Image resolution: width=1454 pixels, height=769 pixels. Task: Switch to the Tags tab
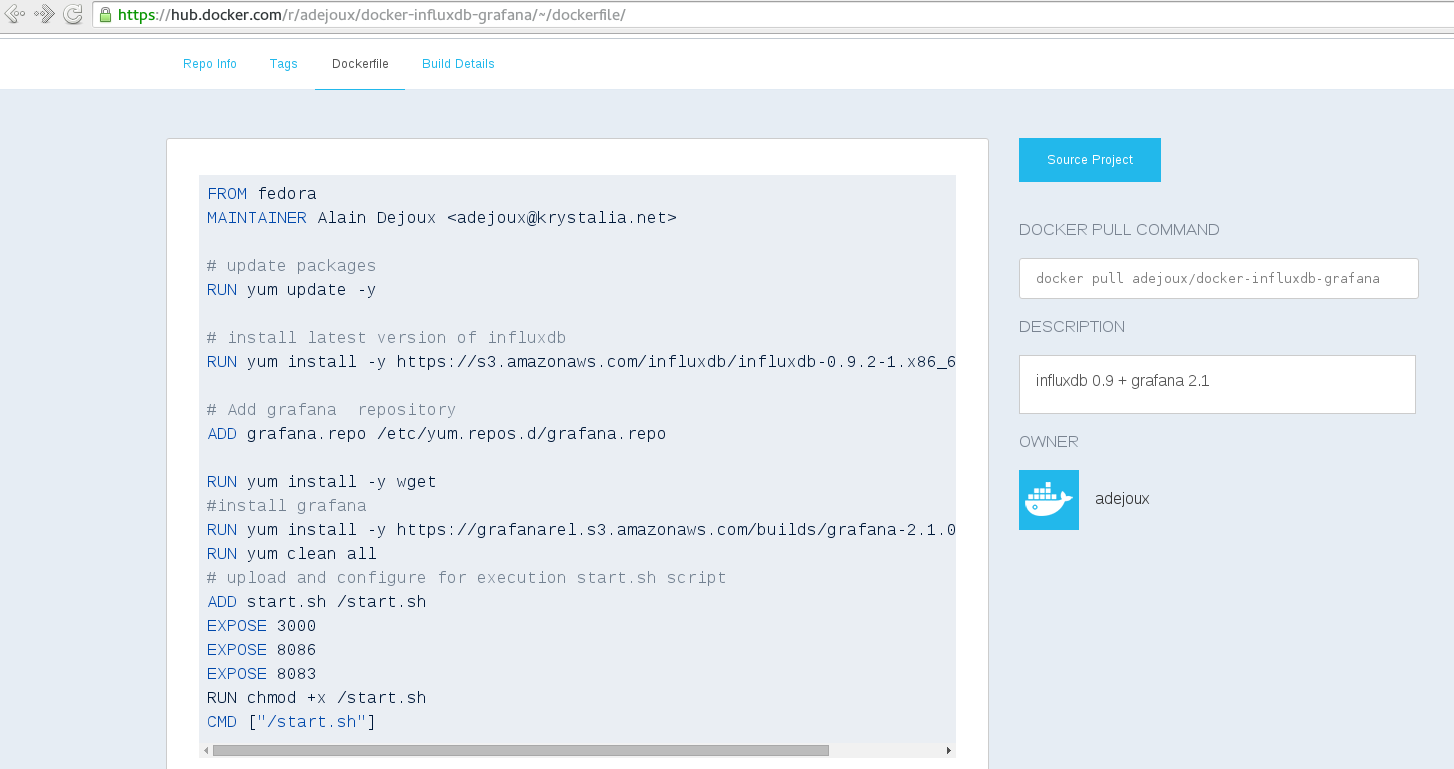click(x=284, y=64)
